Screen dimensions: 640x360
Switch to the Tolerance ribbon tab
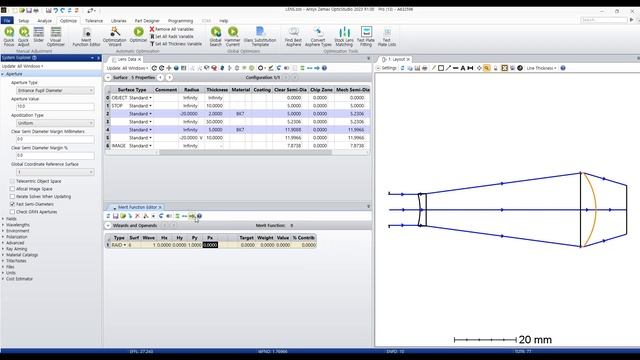coord(93,20)
